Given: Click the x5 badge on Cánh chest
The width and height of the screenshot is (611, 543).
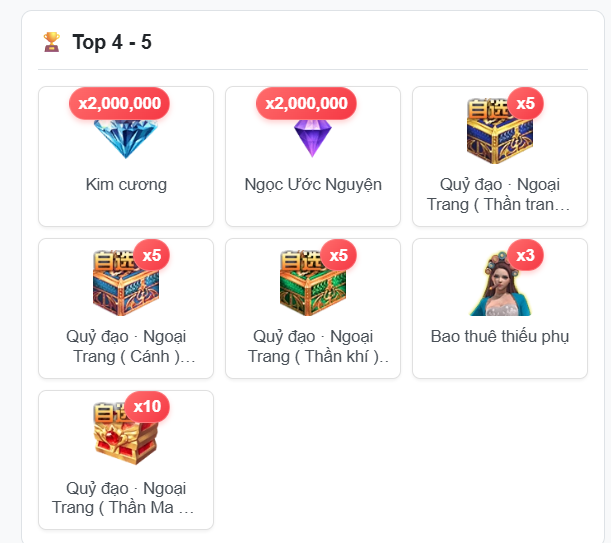Looking at the screenshot, I should (x=152, y=255).
